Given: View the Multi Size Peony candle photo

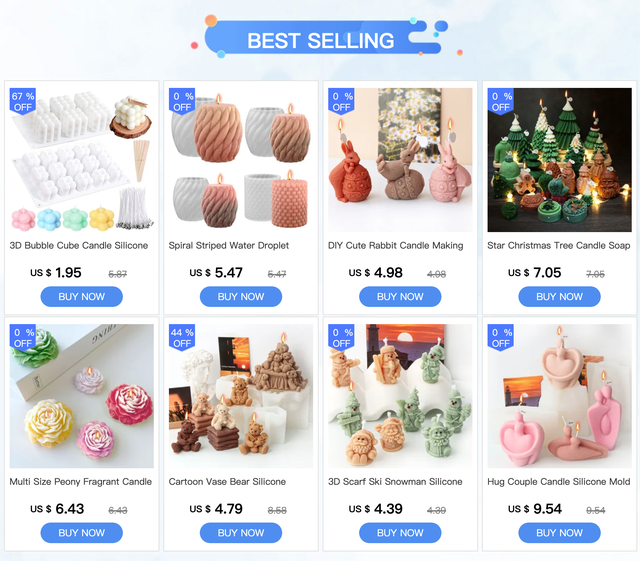Looking at the screenshot, I should (82, 396).
